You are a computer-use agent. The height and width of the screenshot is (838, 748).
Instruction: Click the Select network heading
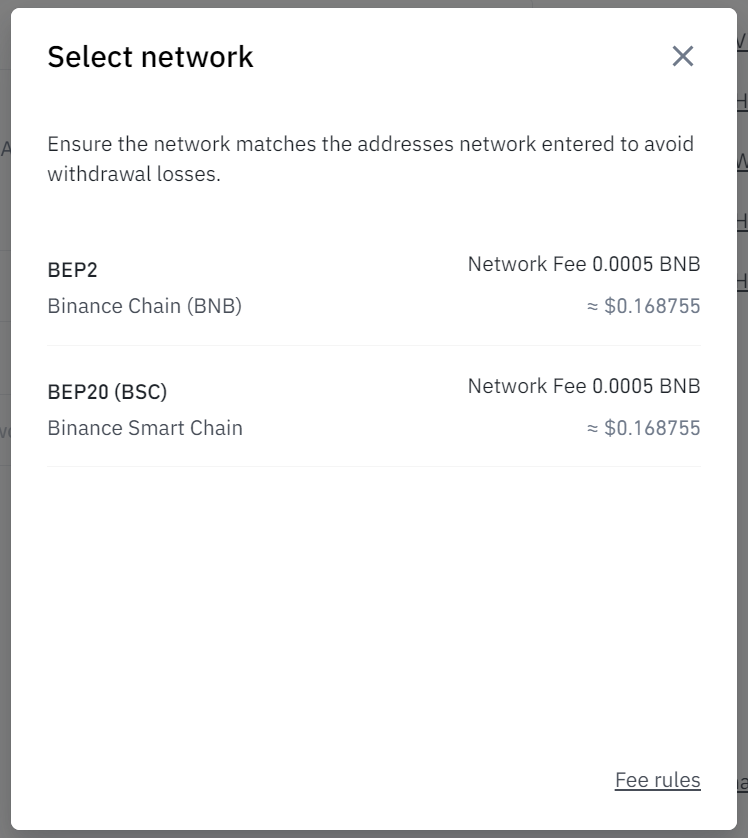(x=150, y=57)
